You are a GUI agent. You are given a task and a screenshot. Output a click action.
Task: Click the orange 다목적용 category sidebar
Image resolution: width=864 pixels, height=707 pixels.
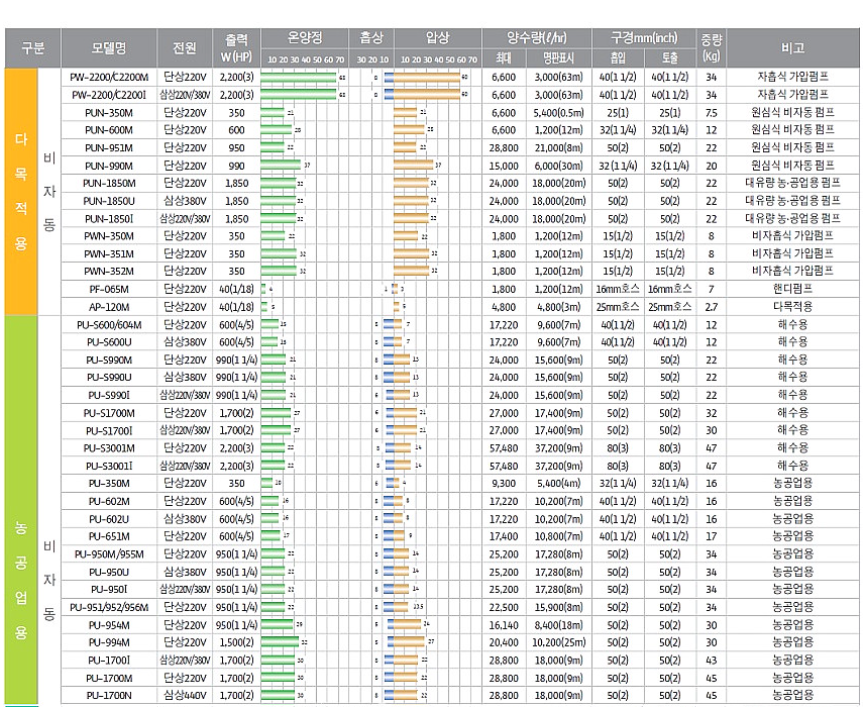(21, 191)
